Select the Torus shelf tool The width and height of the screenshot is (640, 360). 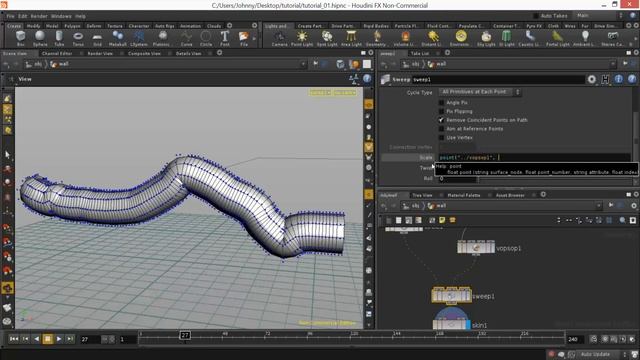pos(78,38)
